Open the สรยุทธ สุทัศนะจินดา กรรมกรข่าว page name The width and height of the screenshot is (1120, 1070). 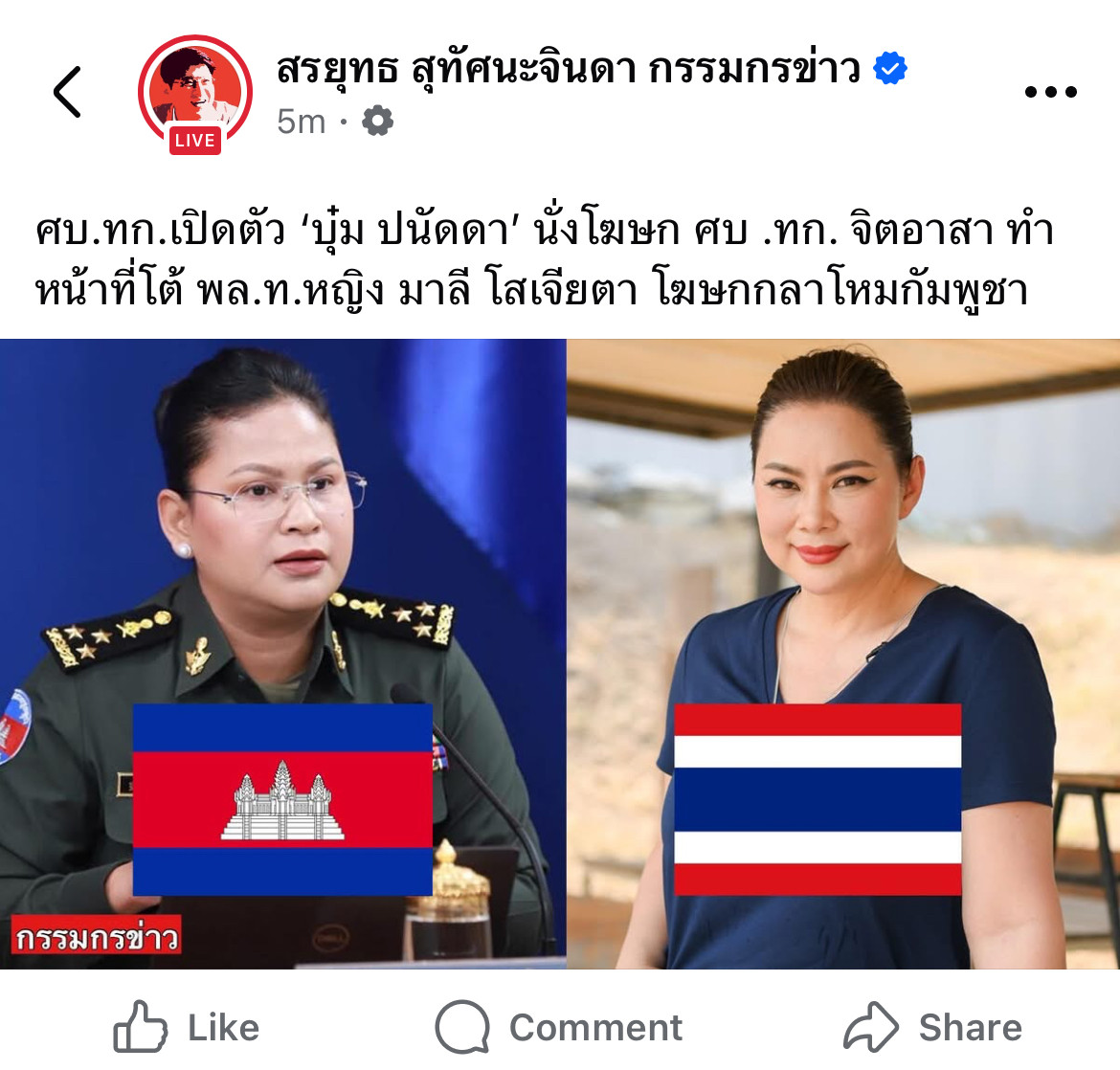569,70
